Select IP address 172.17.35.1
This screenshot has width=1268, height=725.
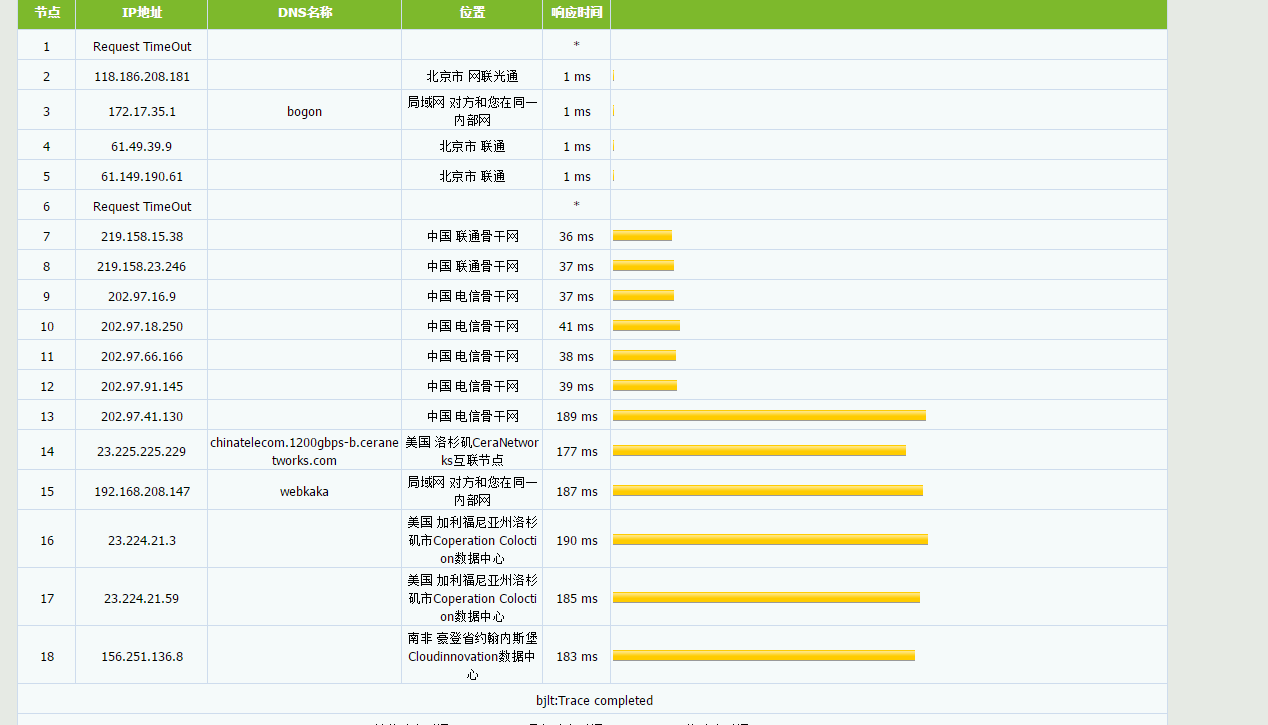click(142, 112)
